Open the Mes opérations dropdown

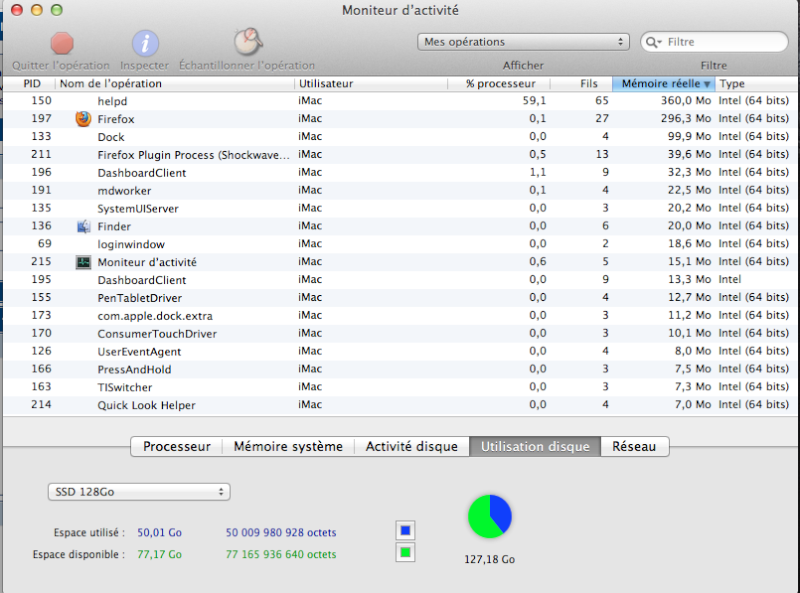click(523, 42)
